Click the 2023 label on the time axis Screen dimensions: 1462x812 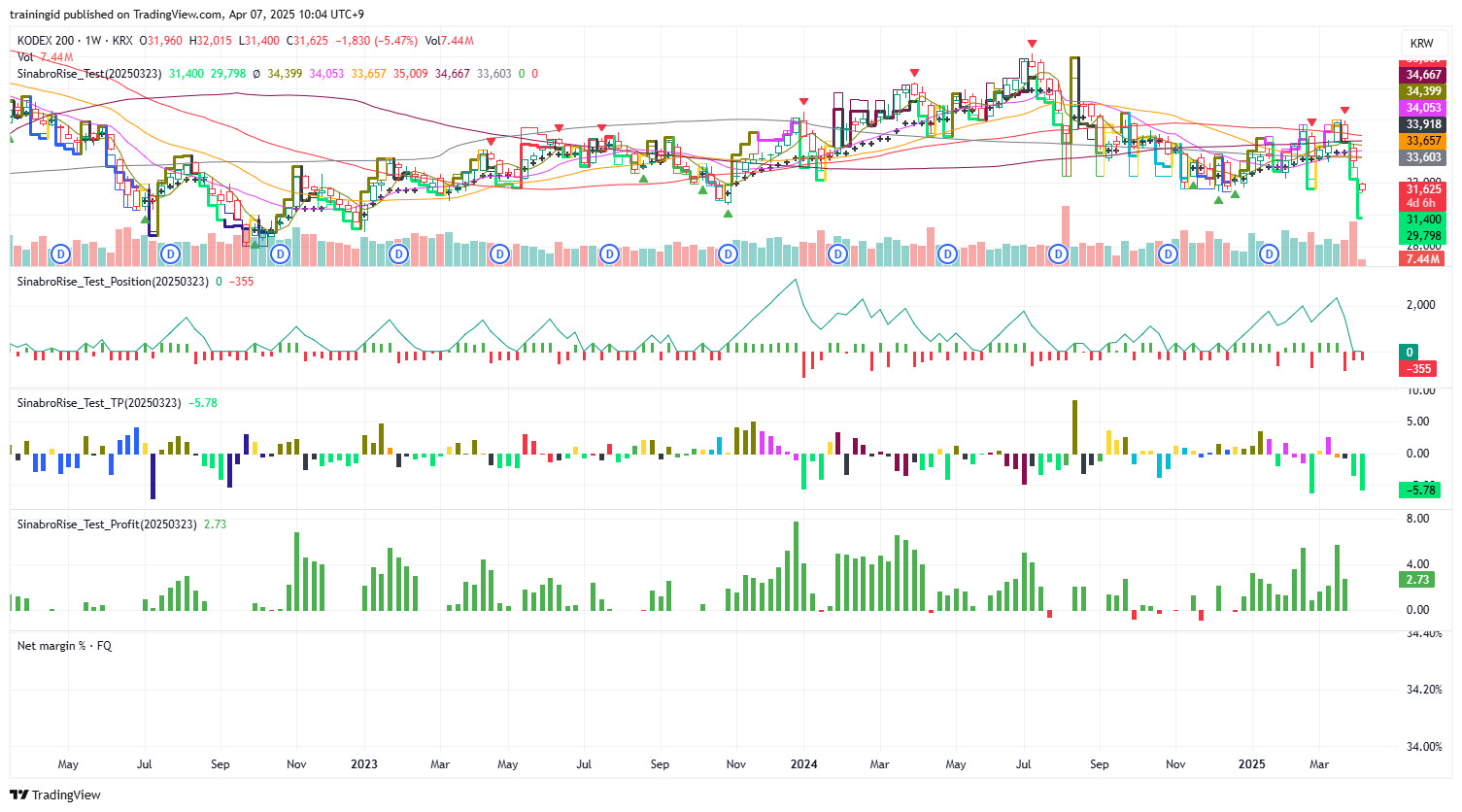click(364, 764)
